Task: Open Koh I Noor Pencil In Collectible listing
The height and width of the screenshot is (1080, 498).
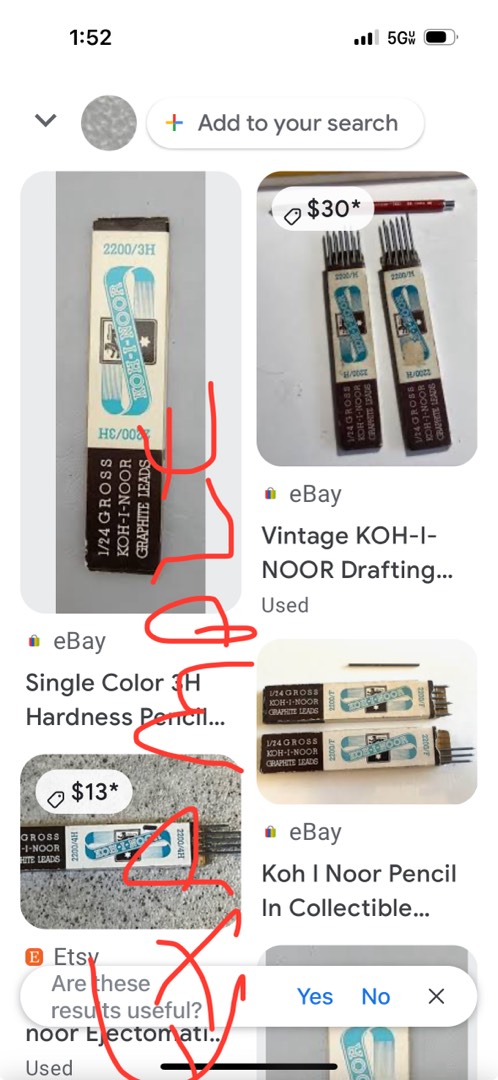Action: tap(359, 891)
